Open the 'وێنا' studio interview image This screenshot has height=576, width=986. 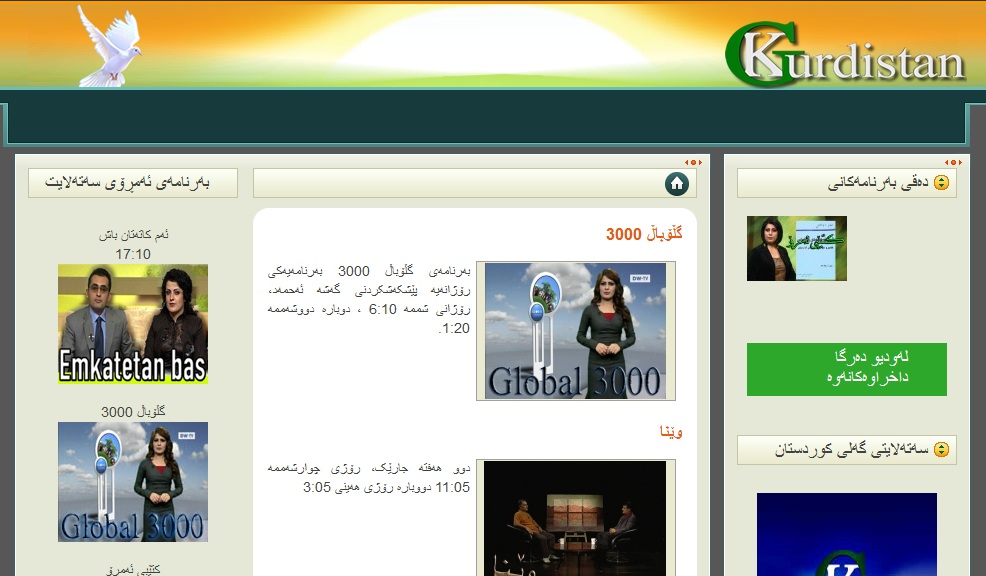pyautogui.click(x=575, y=517)
